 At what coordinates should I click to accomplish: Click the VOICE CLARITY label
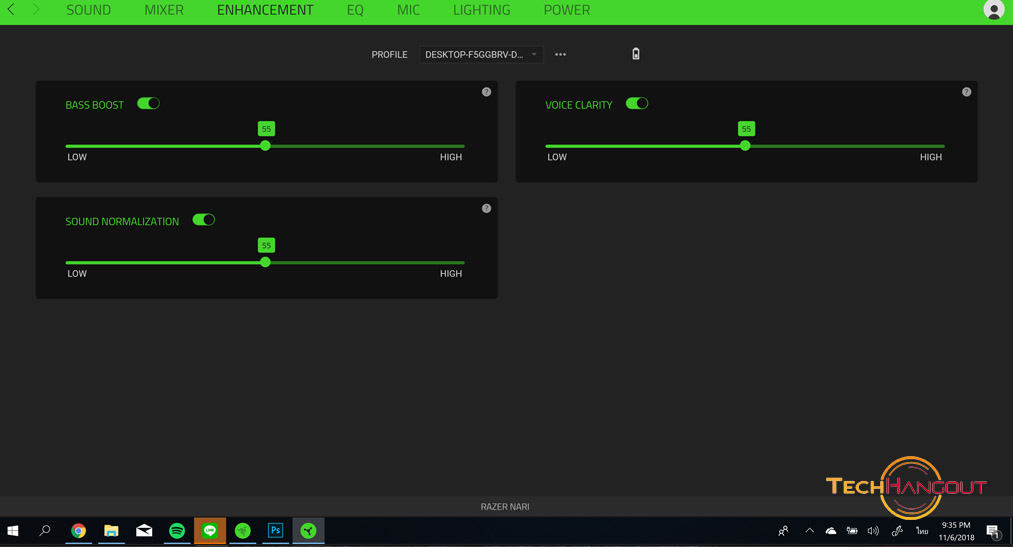pyautogui.click(x=579, y=105)
